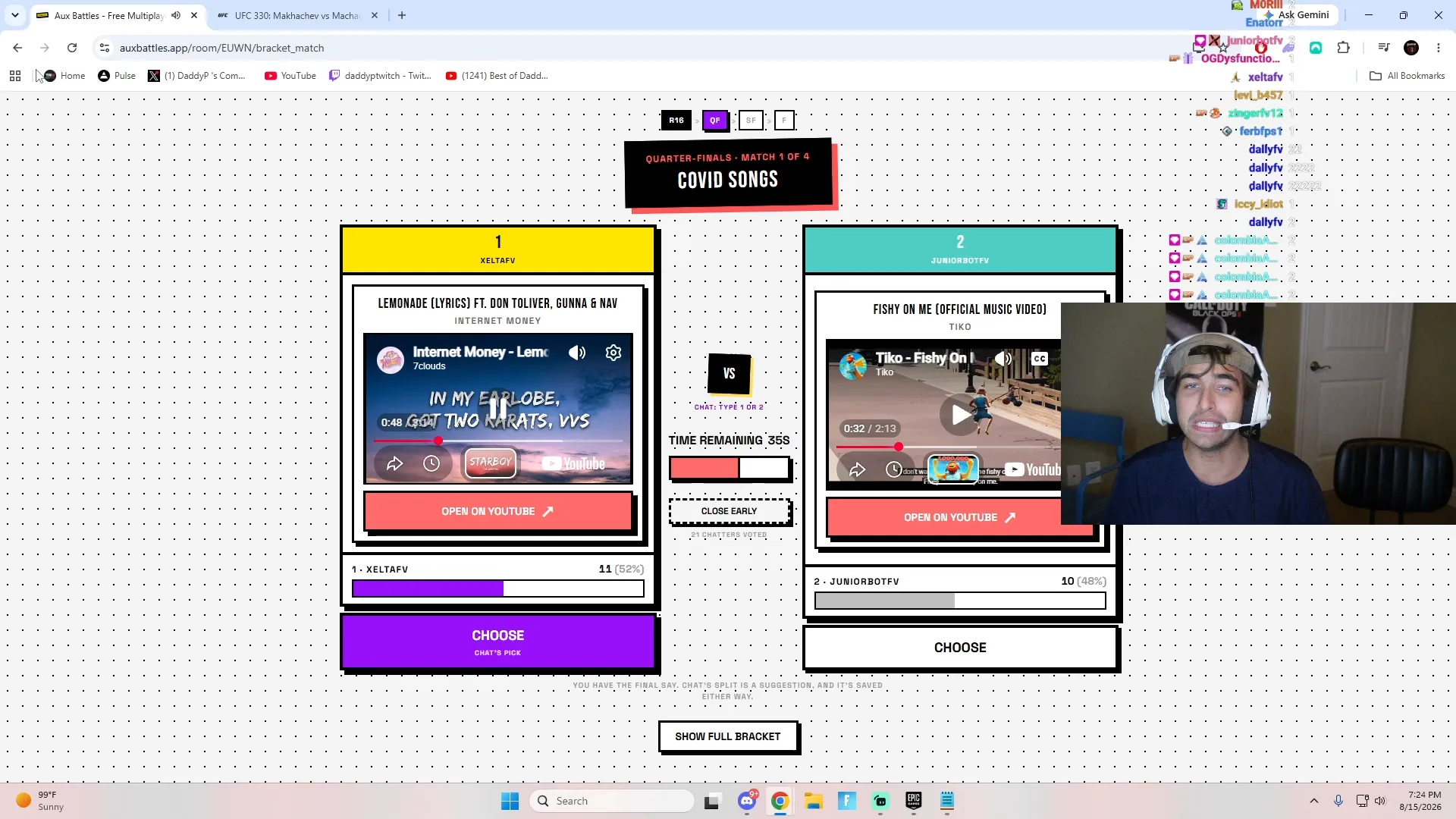The width and height of the screenshot is (1456, 819).
Task: Open settings gear on Lemonade video
Action: click(613, 353)
